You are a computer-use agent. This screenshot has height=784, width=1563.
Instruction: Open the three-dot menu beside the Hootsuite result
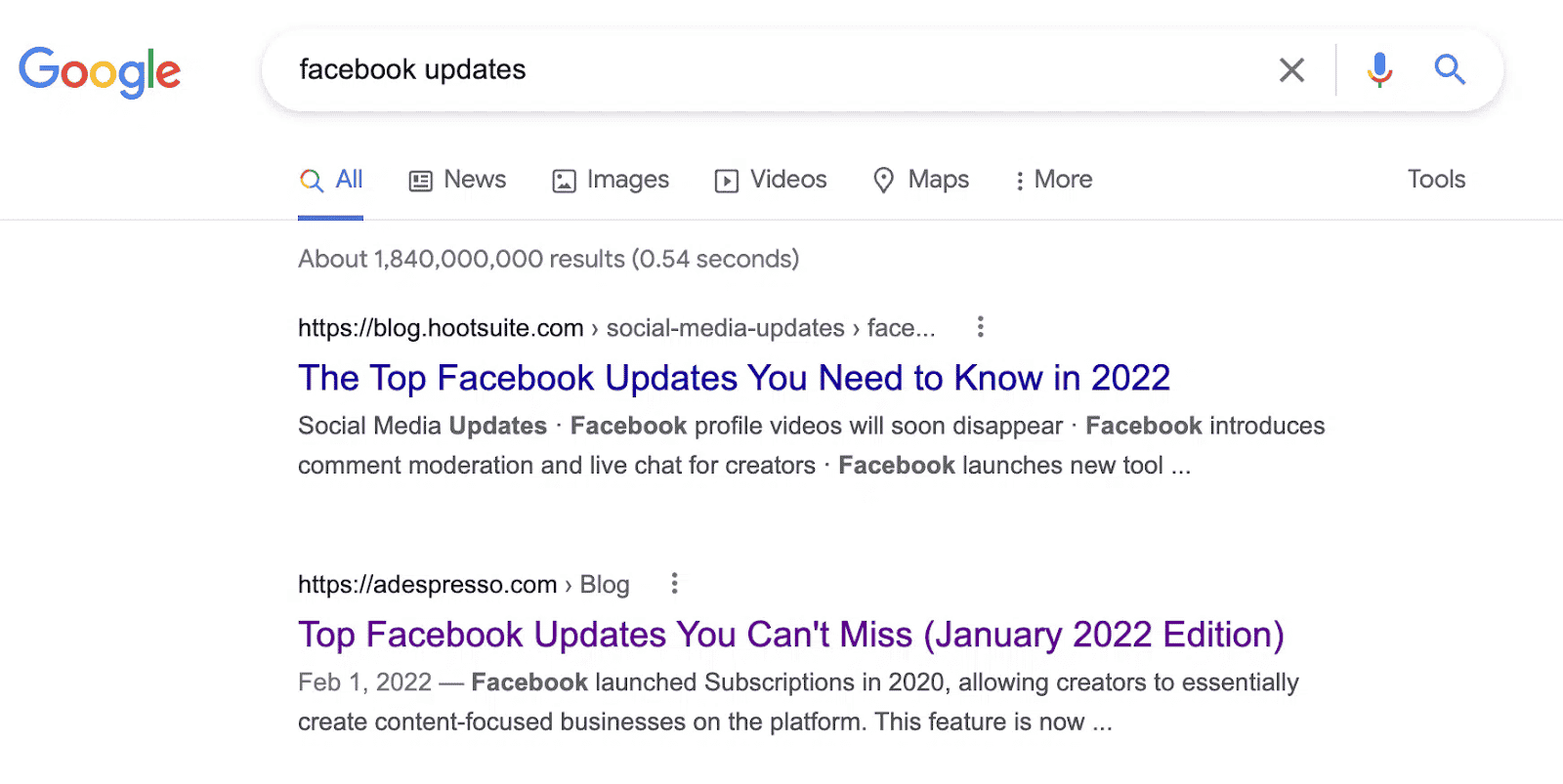coord(981,327)
